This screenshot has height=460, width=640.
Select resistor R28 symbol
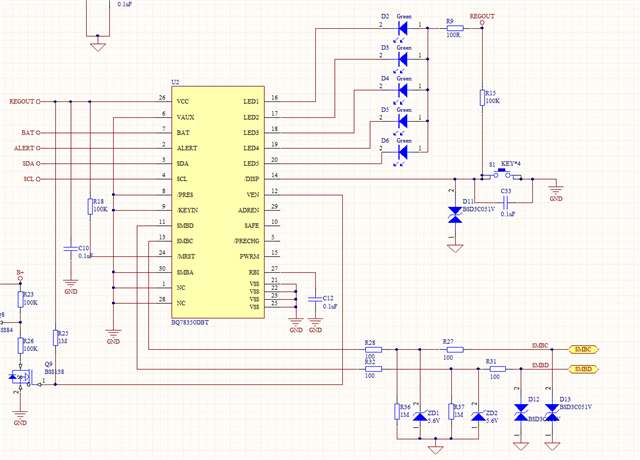tap(373, 349)
